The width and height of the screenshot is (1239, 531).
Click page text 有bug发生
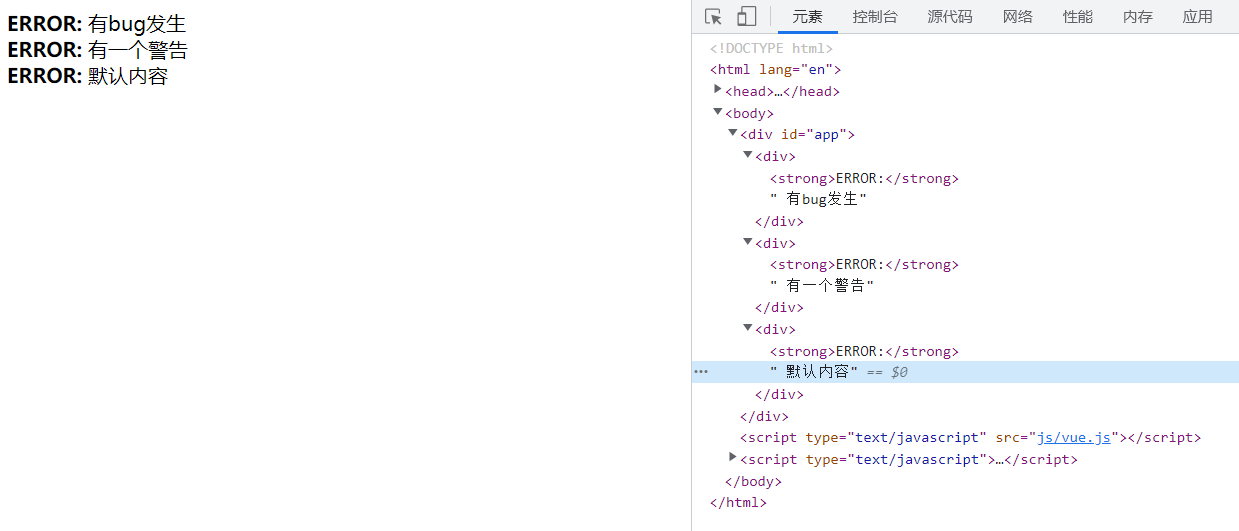137,24
